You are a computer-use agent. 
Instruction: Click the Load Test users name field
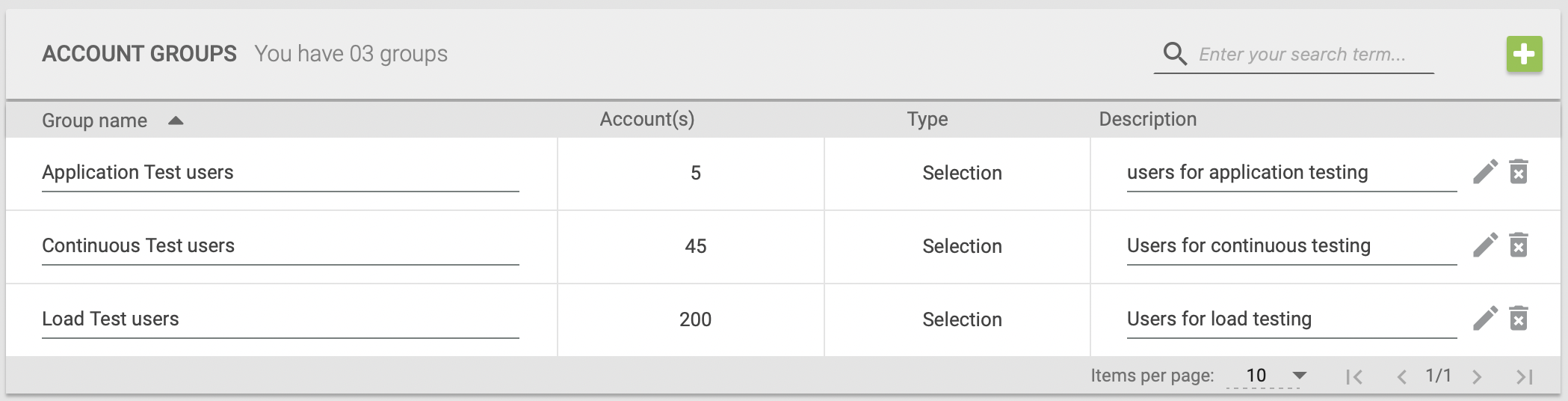click(280, 319)
